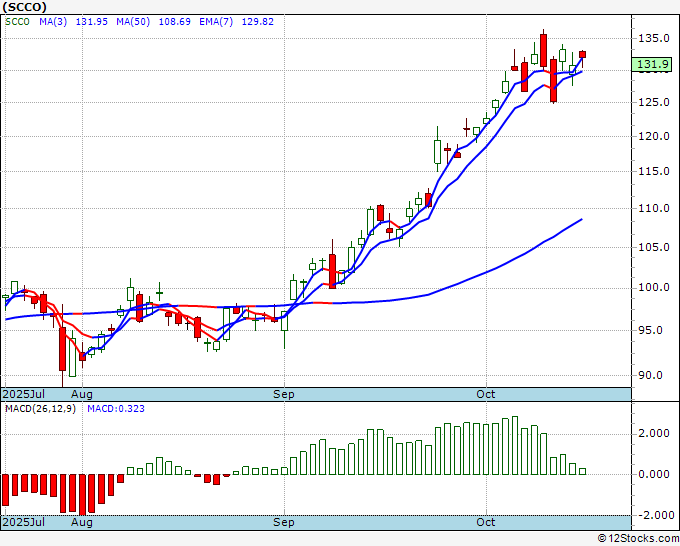This screenshot has height=546, width=680.
Task: Click the 110.0 price axis label
Action: [654, 208]
